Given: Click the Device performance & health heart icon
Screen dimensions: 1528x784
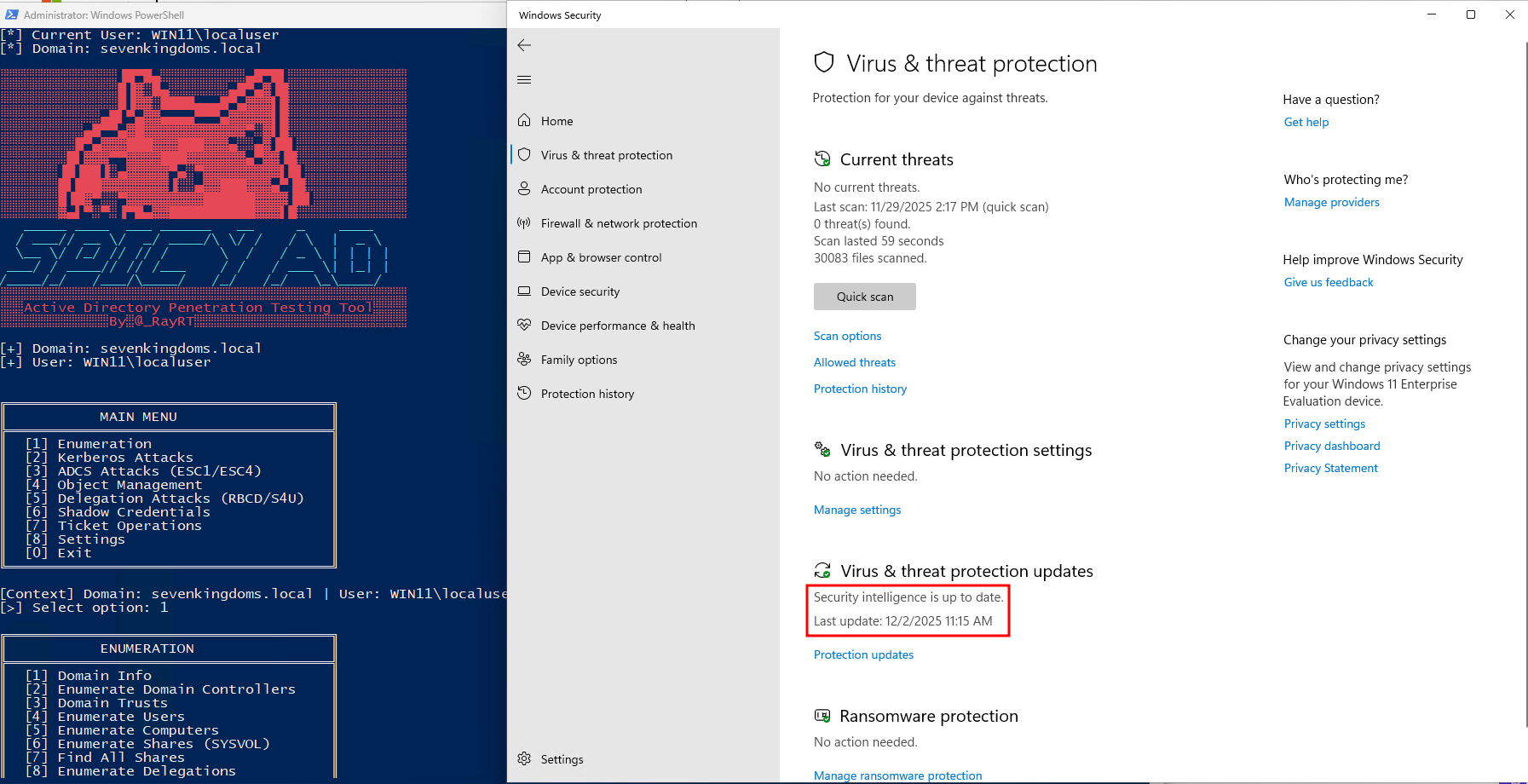Looking at the screenshot, I should 524,325.
